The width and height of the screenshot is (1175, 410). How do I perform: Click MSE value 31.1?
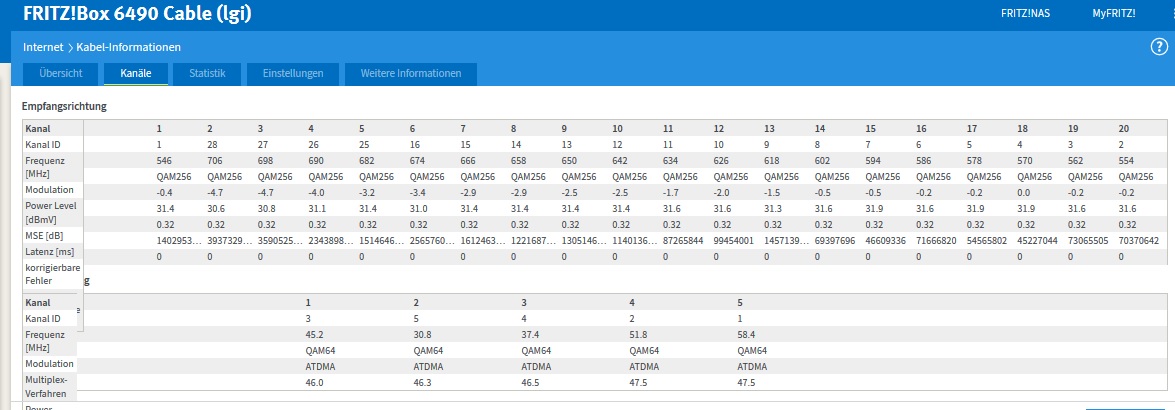tap(316, 208)
